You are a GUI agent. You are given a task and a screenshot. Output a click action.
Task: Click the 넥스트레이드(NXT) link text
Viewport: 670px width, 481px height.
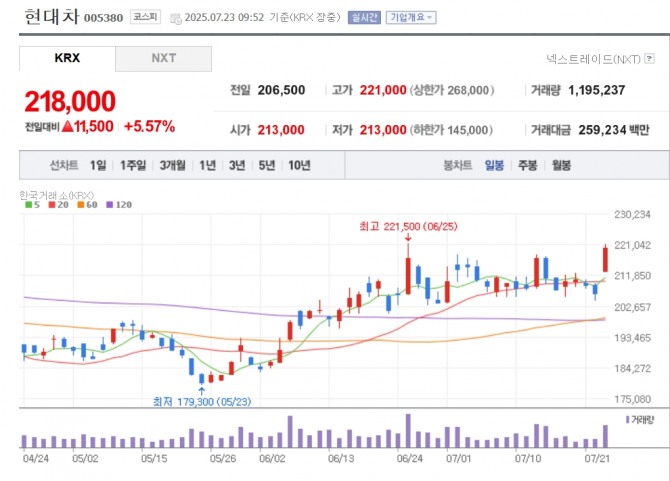[x=594, y=59]
